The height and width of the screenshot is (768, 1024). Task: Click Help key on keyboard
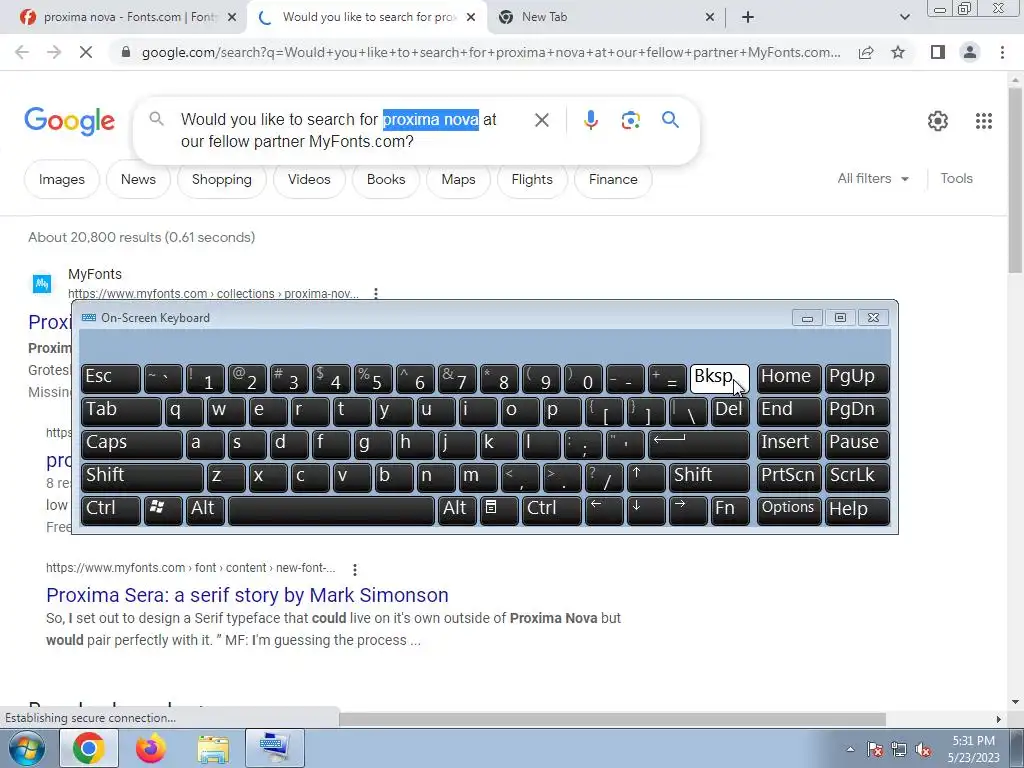tap(857, 510)
